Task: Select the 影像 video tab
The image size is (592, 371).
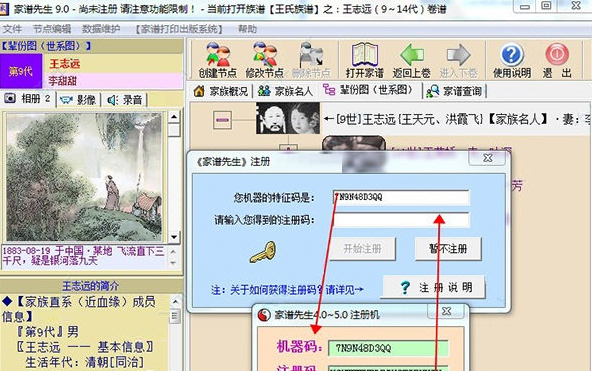Action: pyautogui.click(x=78, y=100)
